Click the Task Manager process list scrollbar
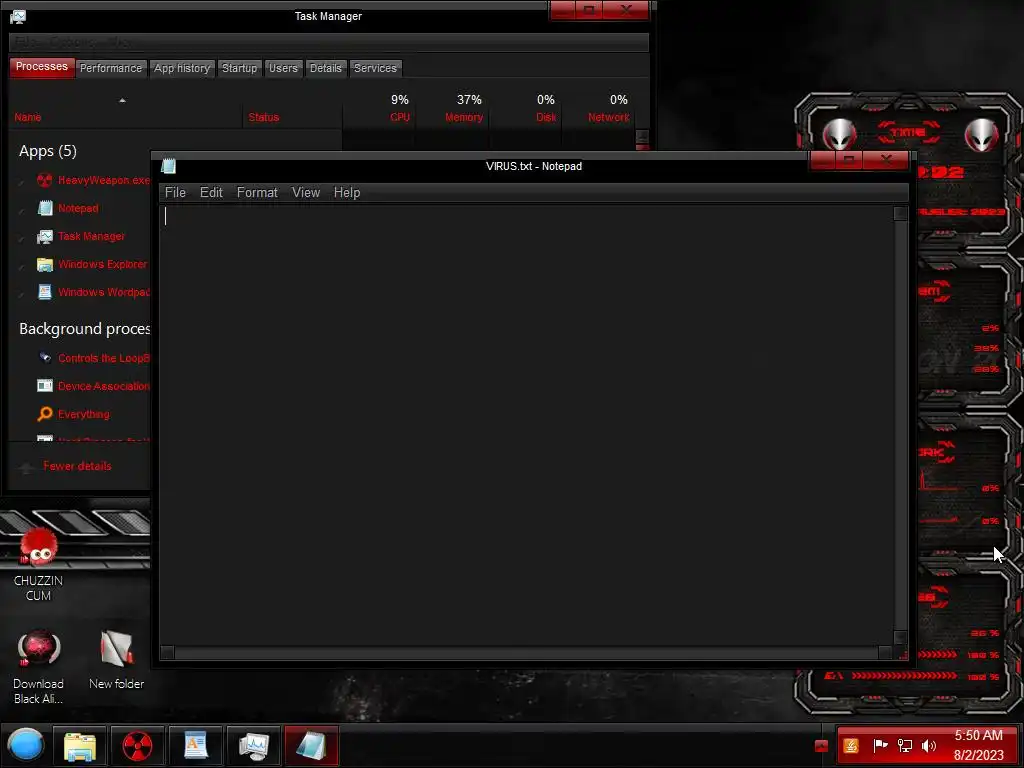This screenshot has width=1024, height=768. click(x=643, y=139)
